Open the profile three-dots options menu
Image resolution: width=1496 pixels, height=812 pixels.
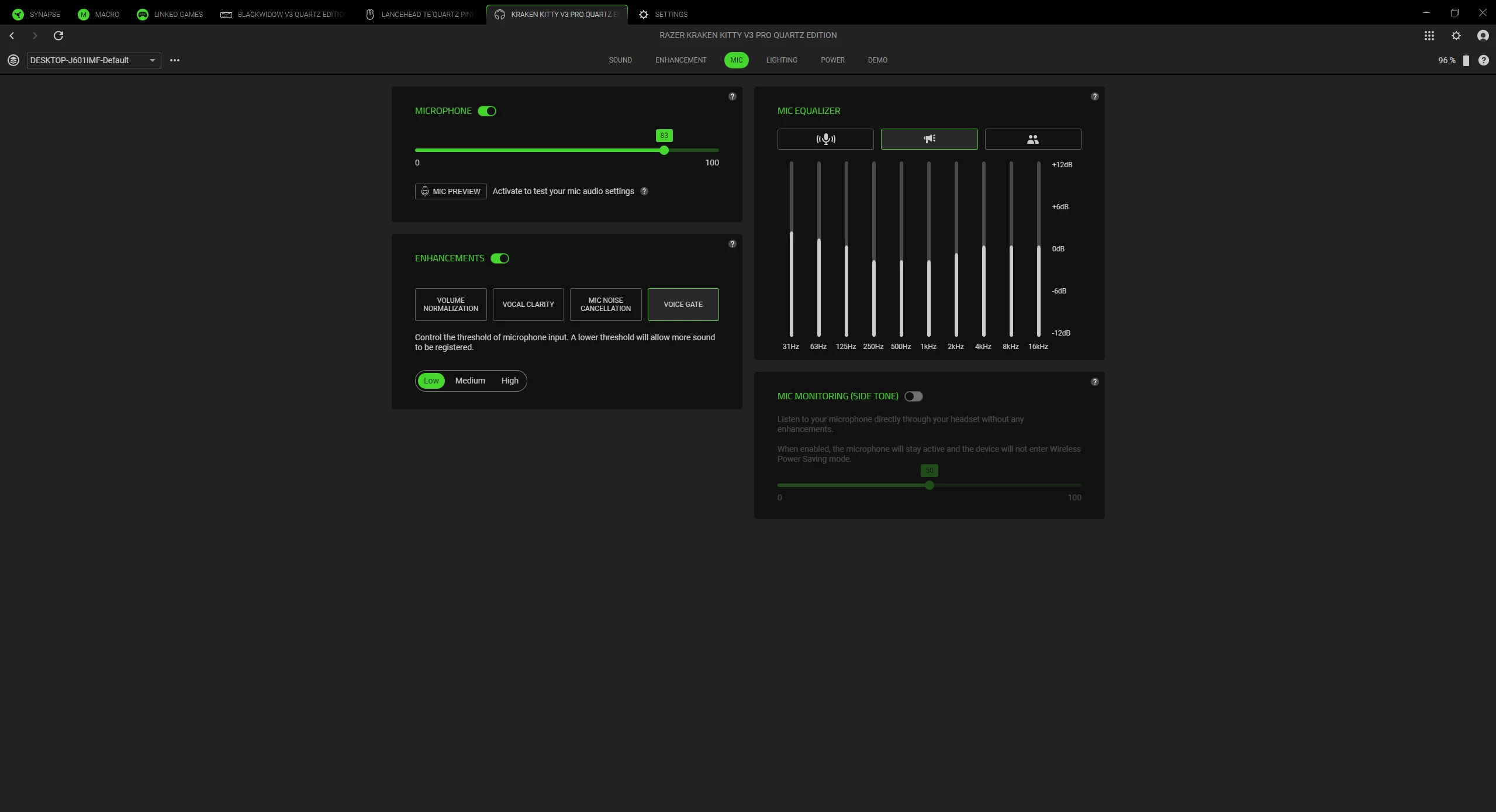click(174, 60)
